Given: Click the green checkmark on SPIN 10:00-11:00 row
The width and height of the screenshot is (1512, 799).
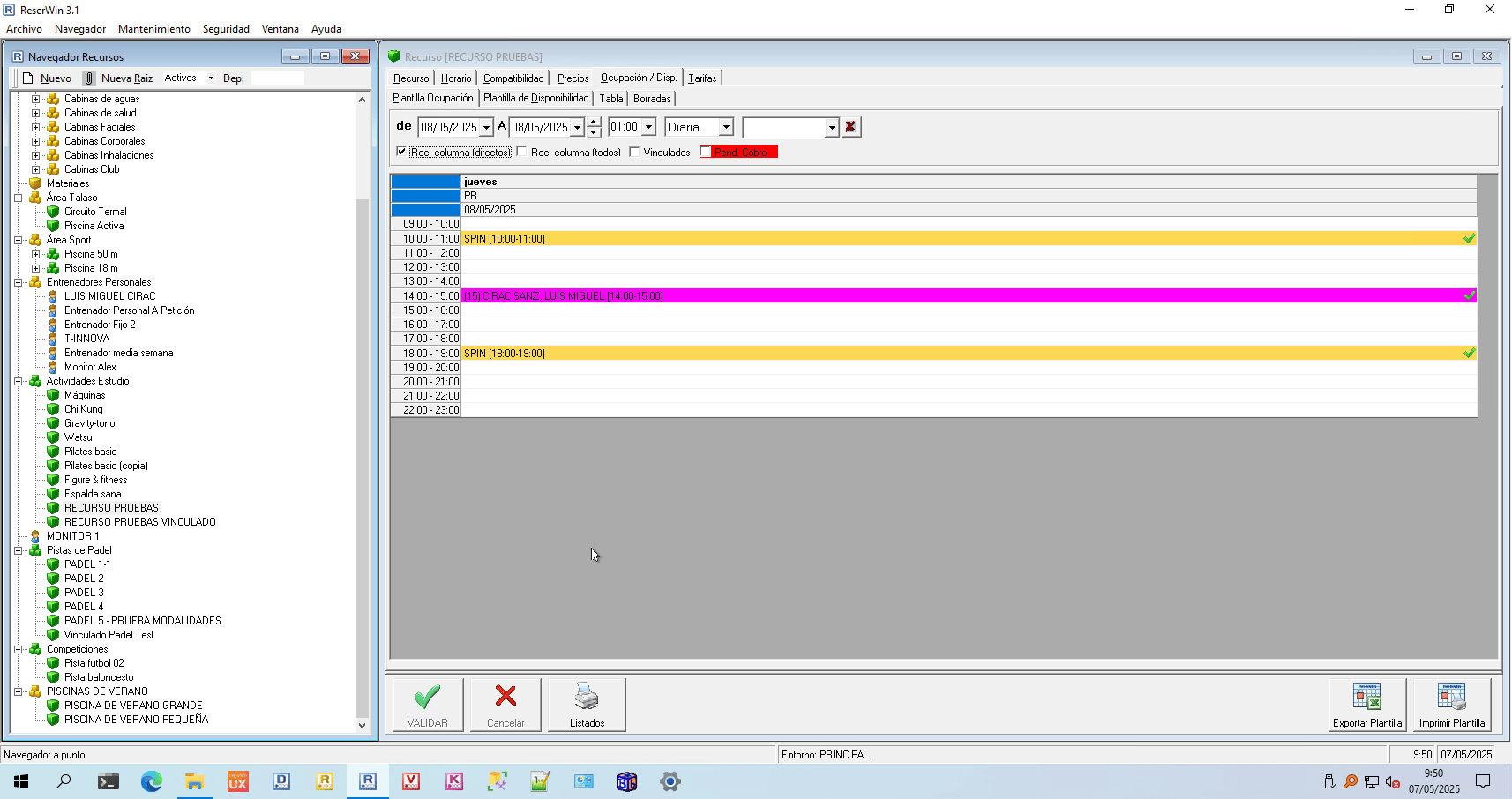Looking at the screenshot, I should pos(1469,239).
